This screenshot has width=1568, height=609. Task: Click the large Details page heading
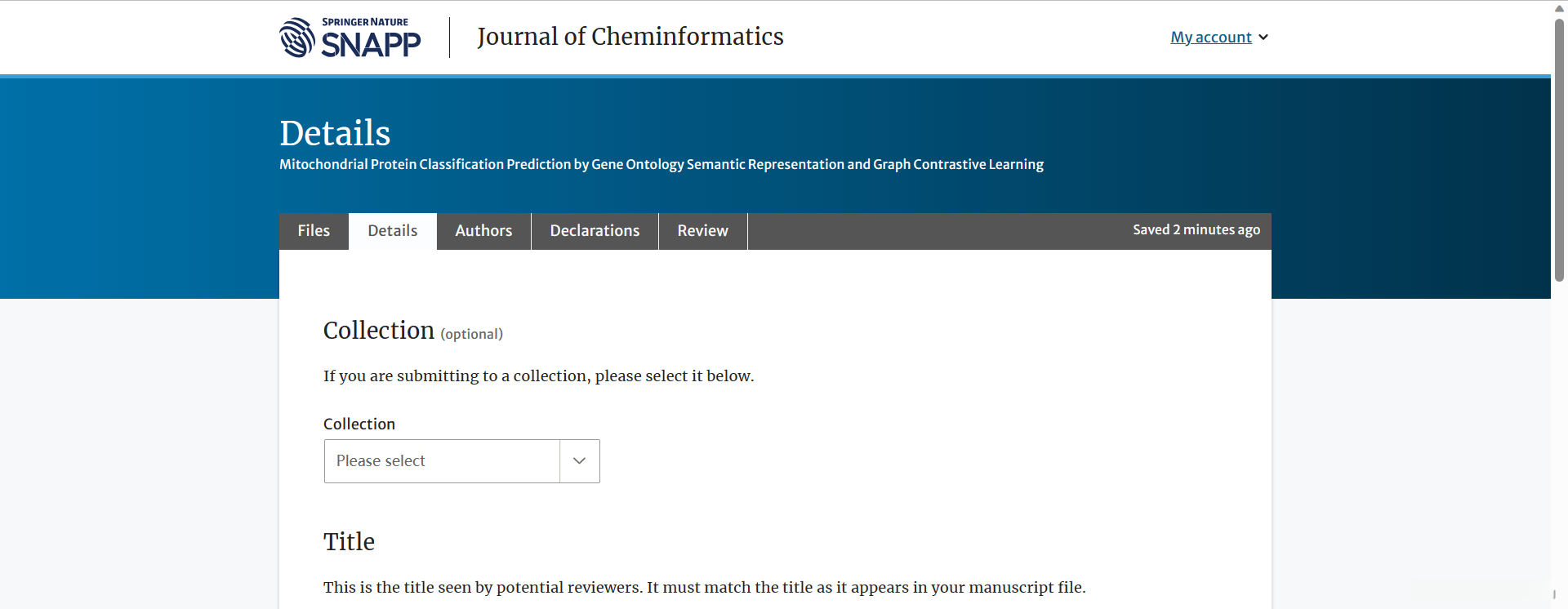click(x=335, y=133)
